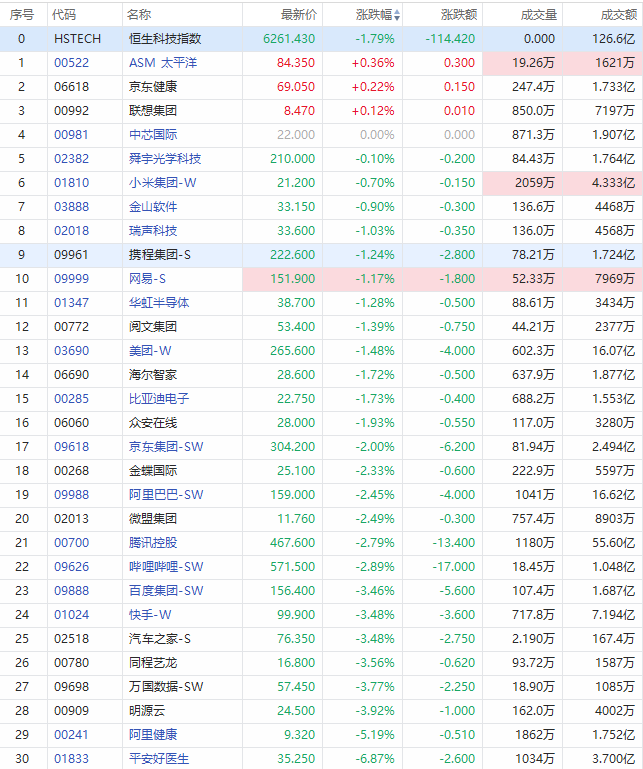Click the 名称 column header
Viewport: 643px width, 769px height.
click(x=139, y=15)
